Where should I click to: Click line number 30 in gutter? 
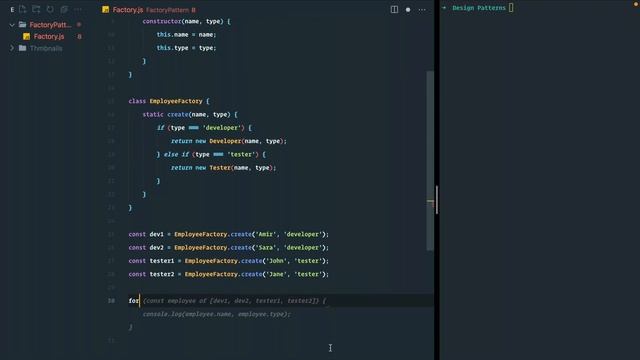[111, 301]
